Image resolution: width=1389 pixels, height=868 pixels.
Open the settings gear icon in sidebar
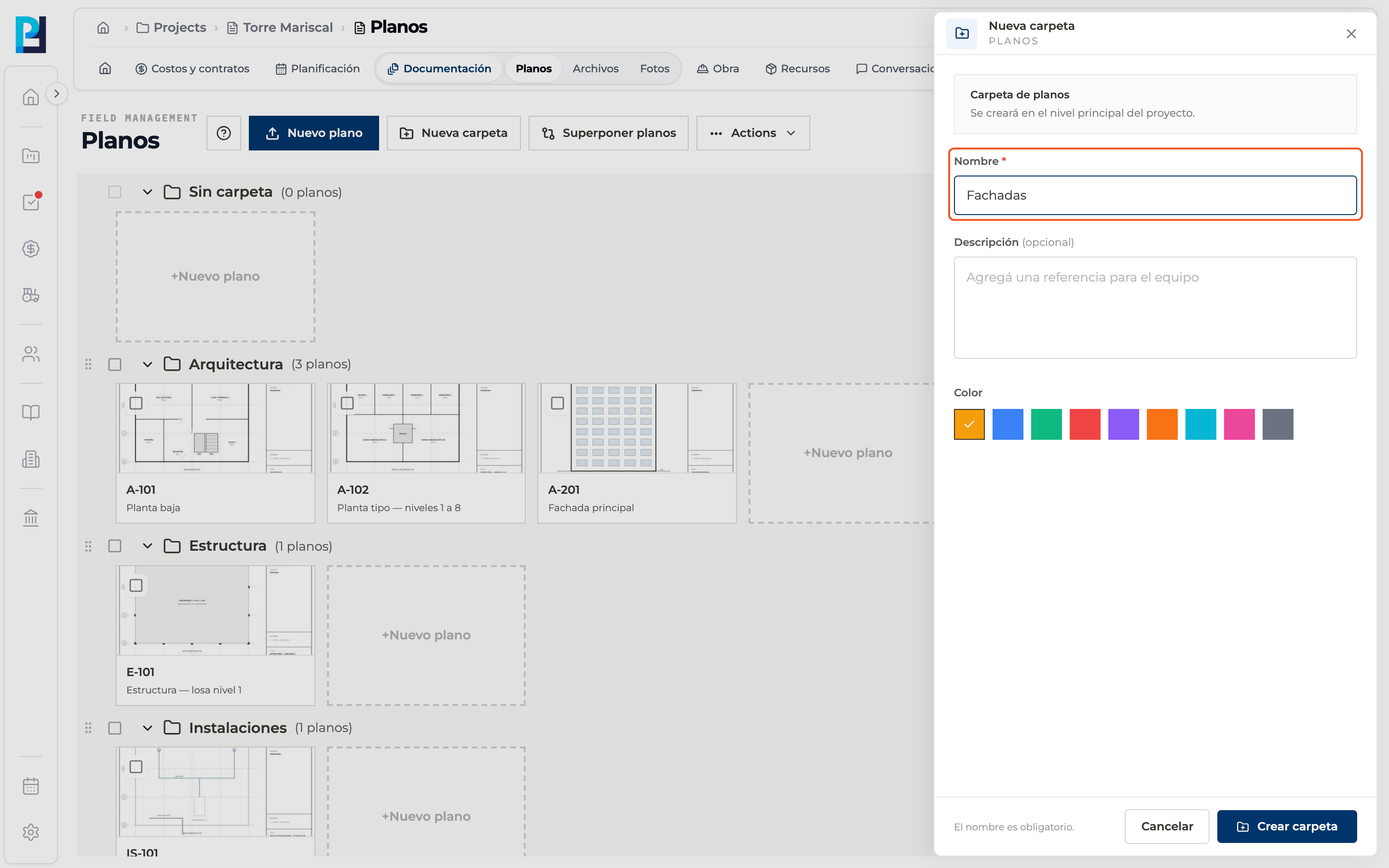click(x=31, y=832)
